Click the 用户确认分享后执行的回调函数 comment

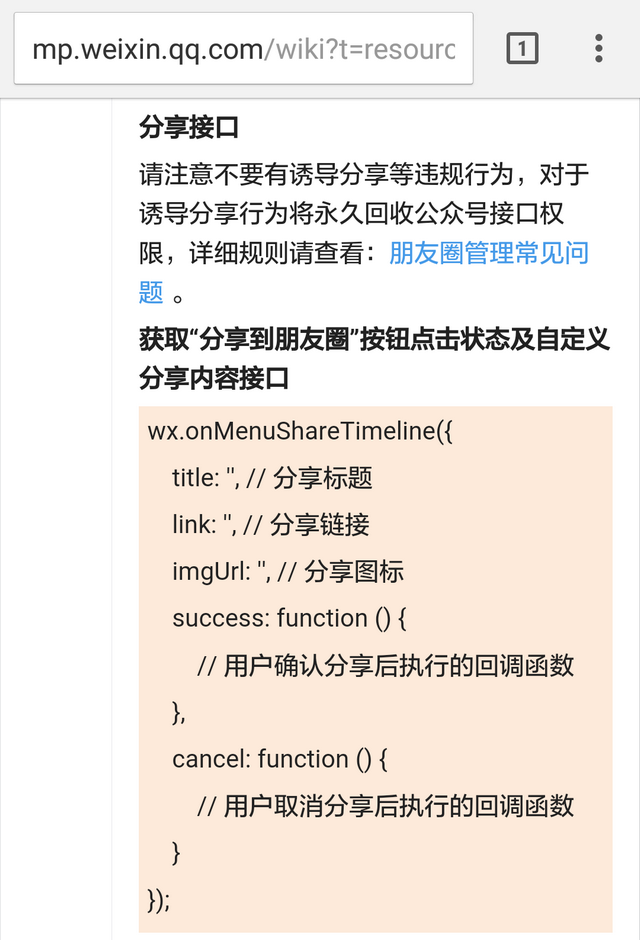[x=386, y=666]
